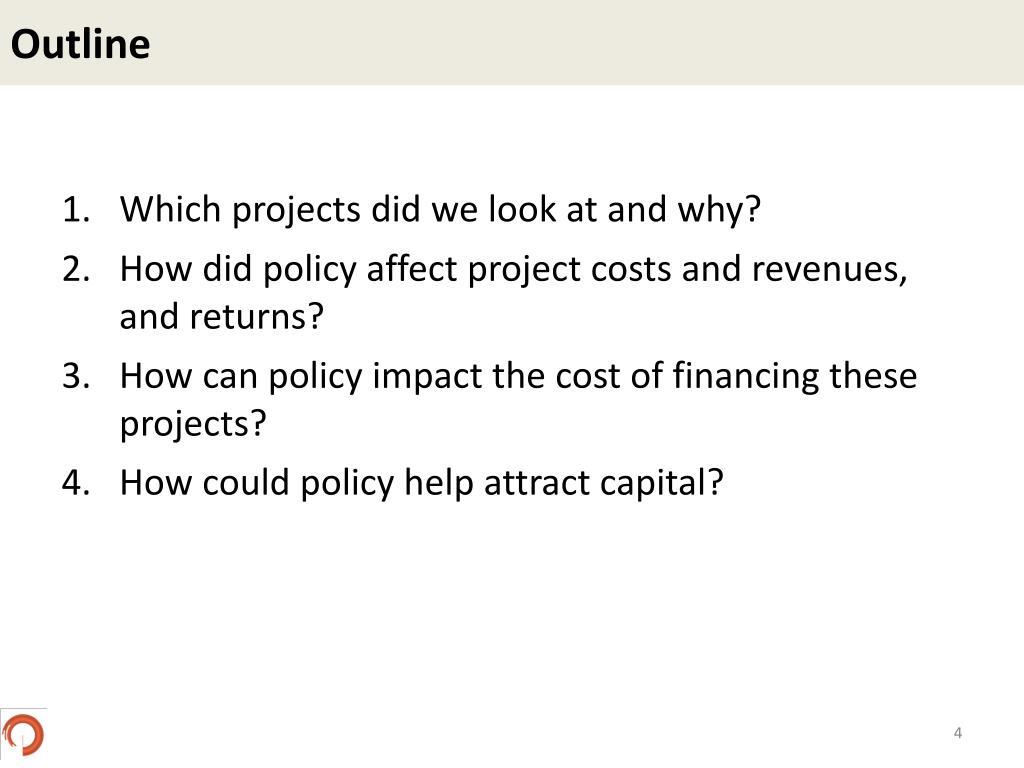Select the slide number 4
Viewport: 1024px width, 768px height.
(x=957, y=733)
